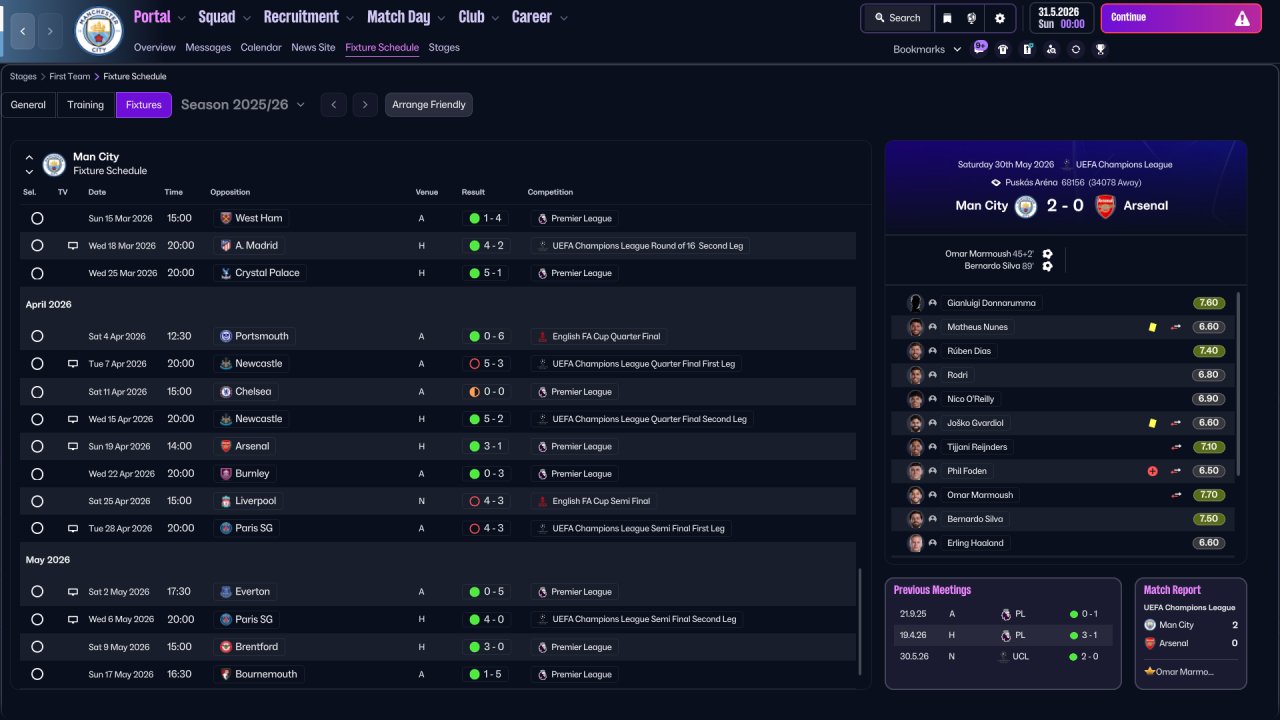Select the Portsmouth fixture radio button
1280x720 pixels.
pyautogui.click(x=37, y=337)
